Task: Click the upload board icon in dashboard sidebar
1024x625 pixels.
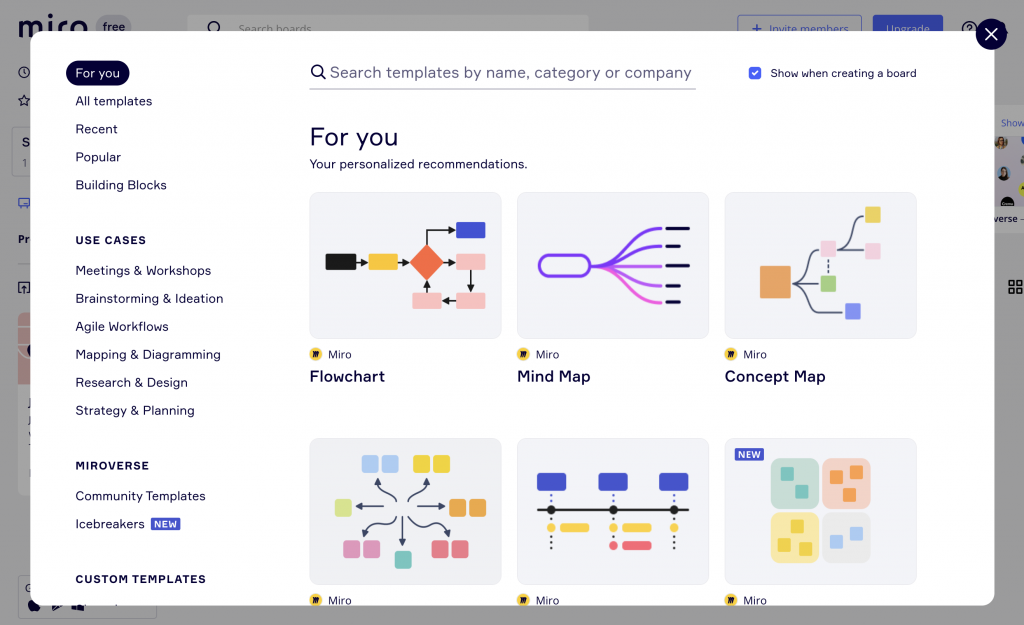Action: [x=24, y=287]
